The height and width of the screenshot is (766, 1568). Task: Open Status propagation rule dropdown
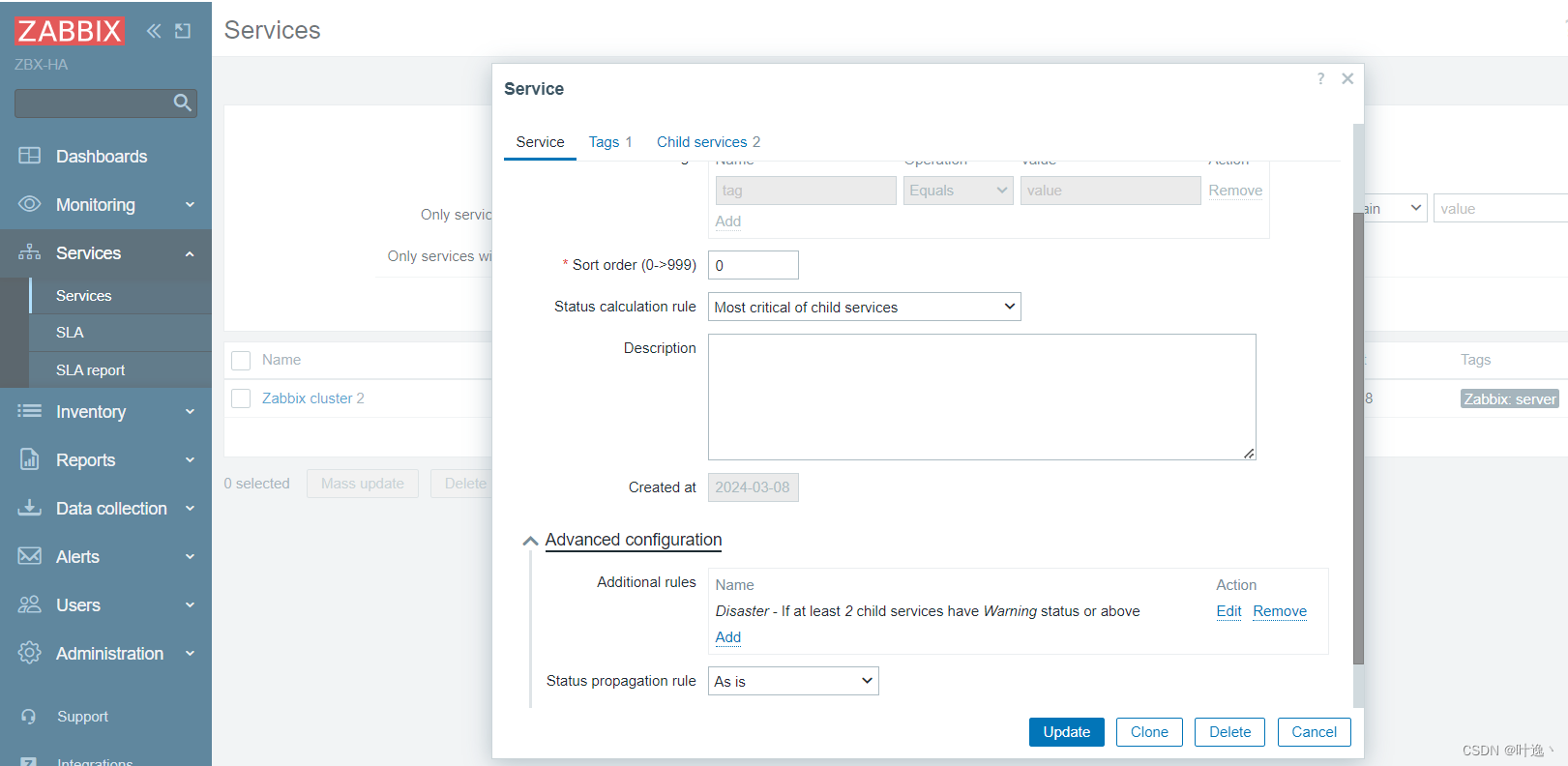pyautogui.click(x=793, y=681)
